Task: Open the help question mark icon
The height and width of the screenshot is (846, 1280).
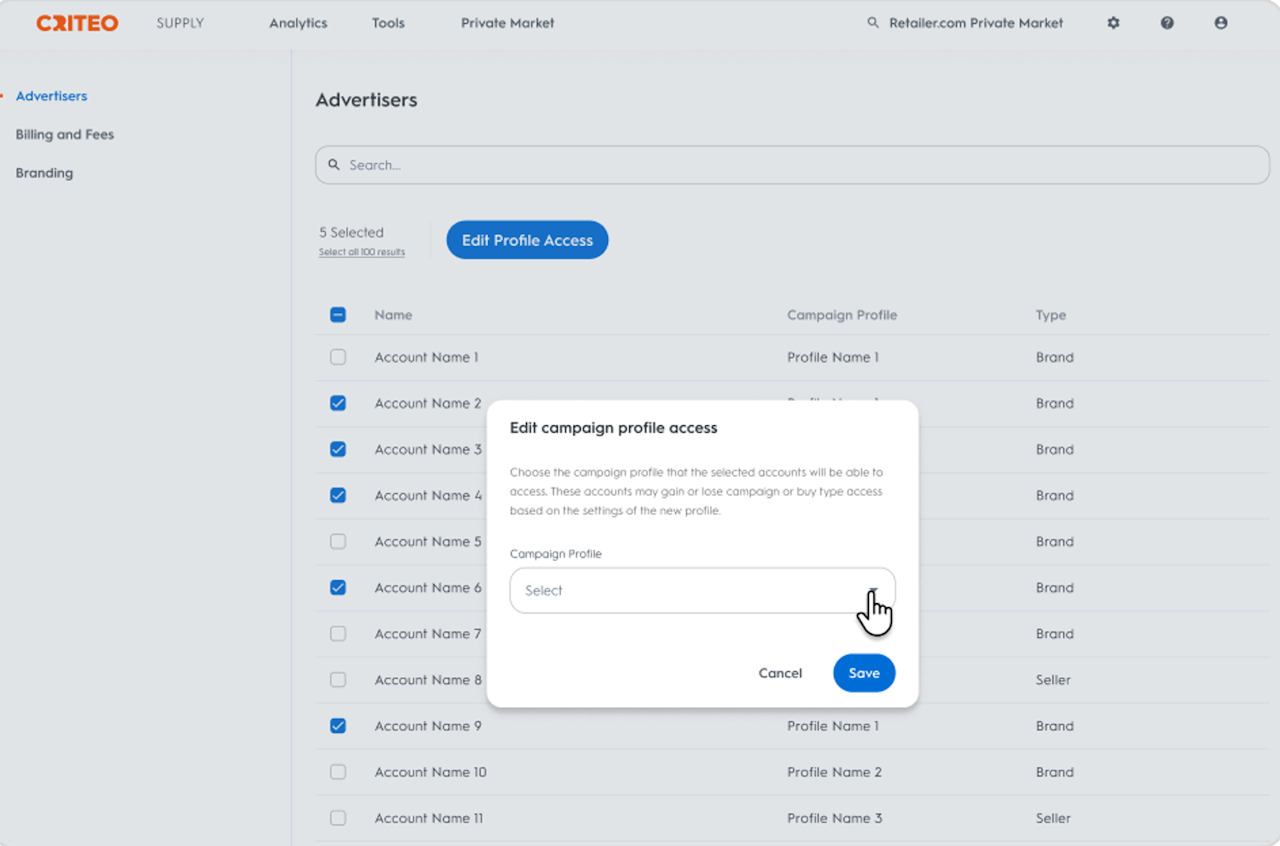Action: coord(1167,23)
